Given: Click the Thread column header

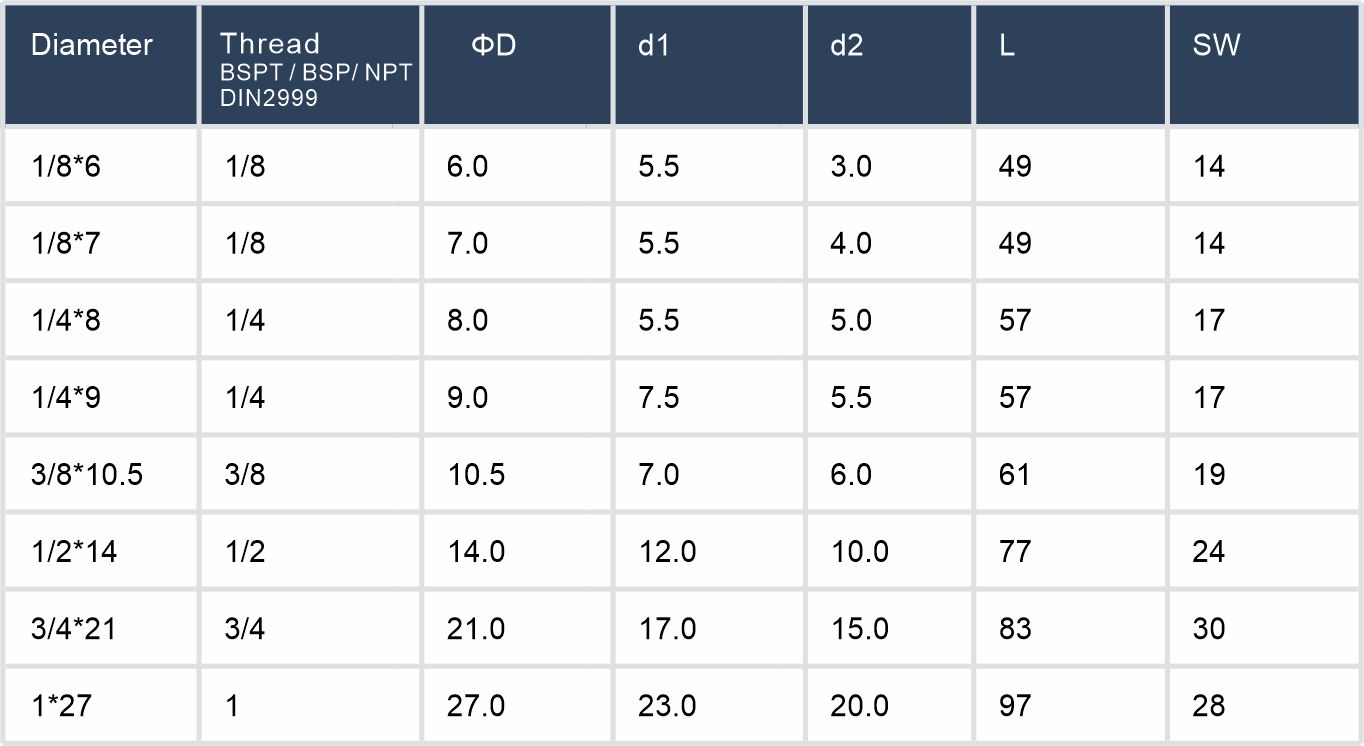Looking at the screenshot, I should [x=270, y=44].
